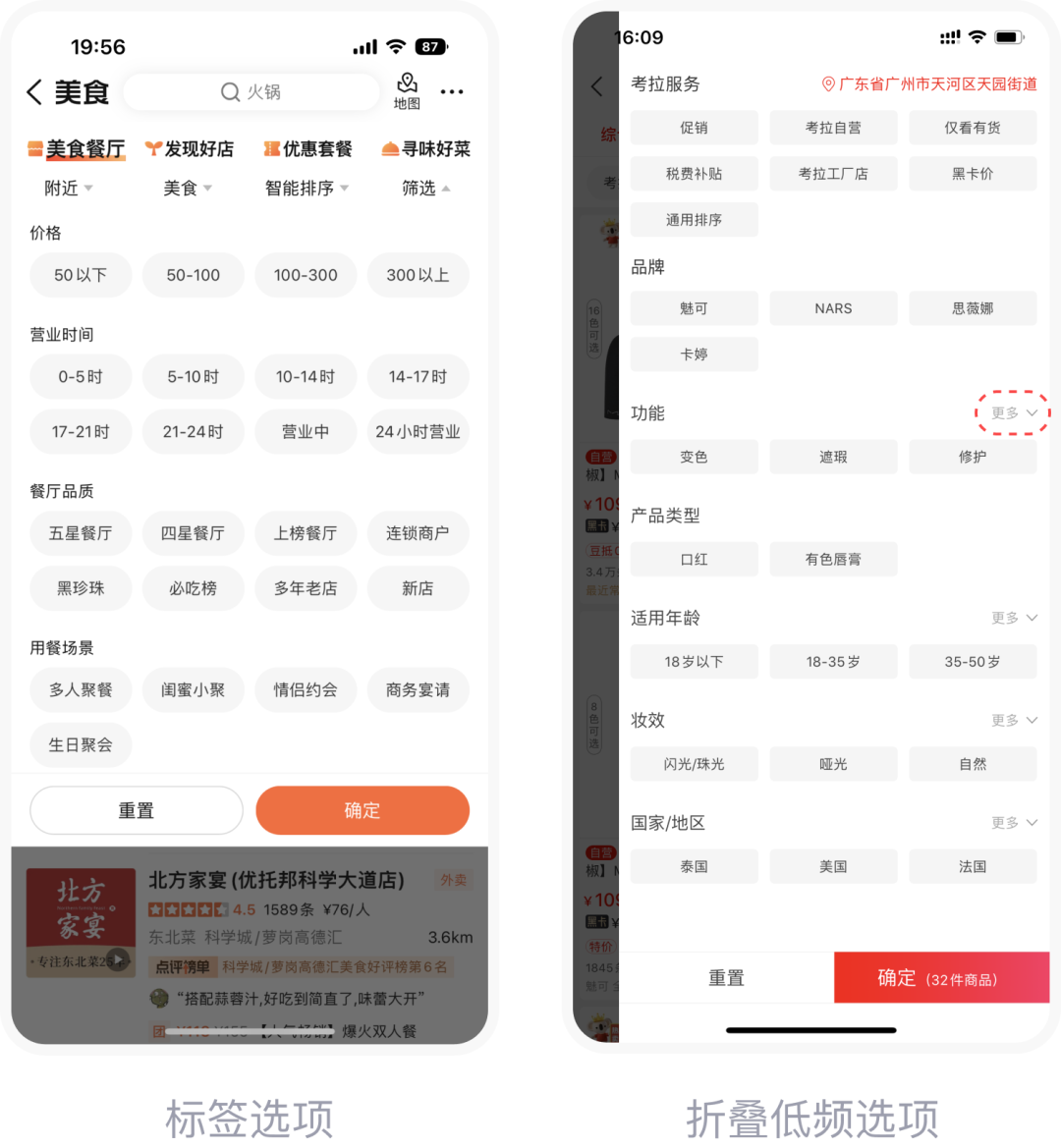Click the search field showing 火锅

coord(251,92)
